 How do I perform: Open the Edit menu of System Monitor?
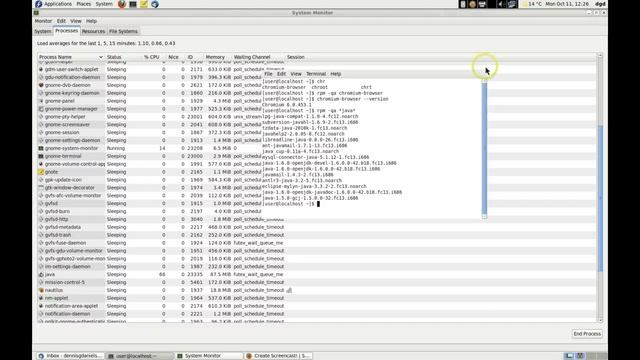pos(61,21)
